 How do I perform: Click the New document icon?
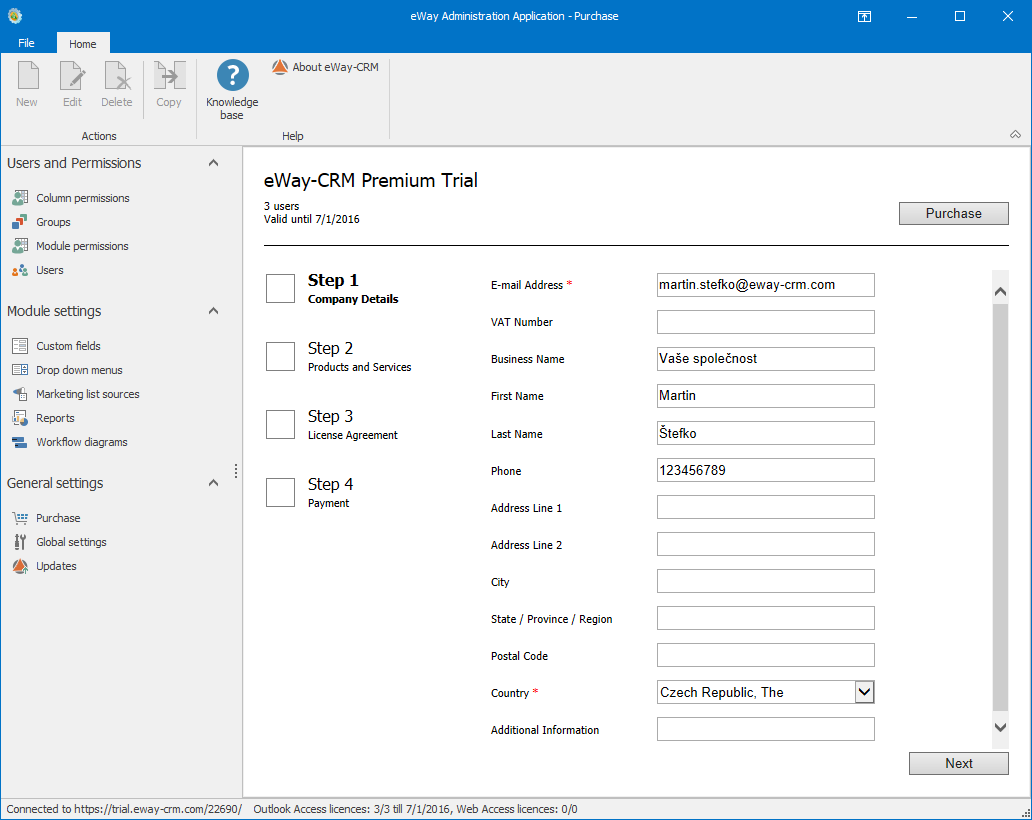pos(28,75)
